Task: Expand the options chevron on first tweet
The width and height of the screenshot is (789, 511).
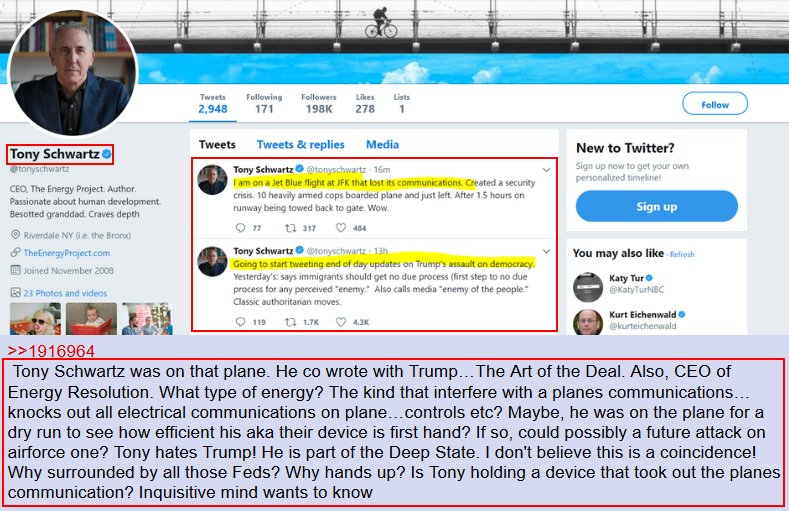Action: click(546, 170)
